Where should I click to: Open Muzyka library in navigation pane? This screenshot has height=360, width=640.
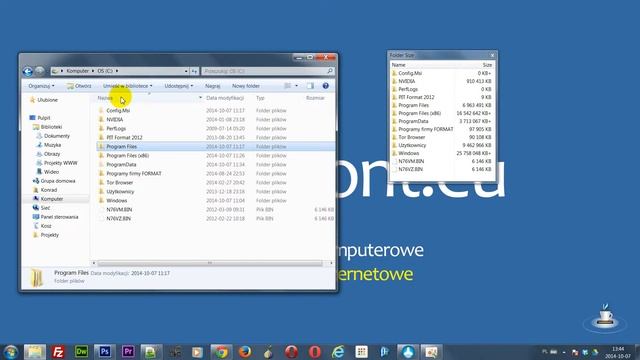tap(49, 145)
